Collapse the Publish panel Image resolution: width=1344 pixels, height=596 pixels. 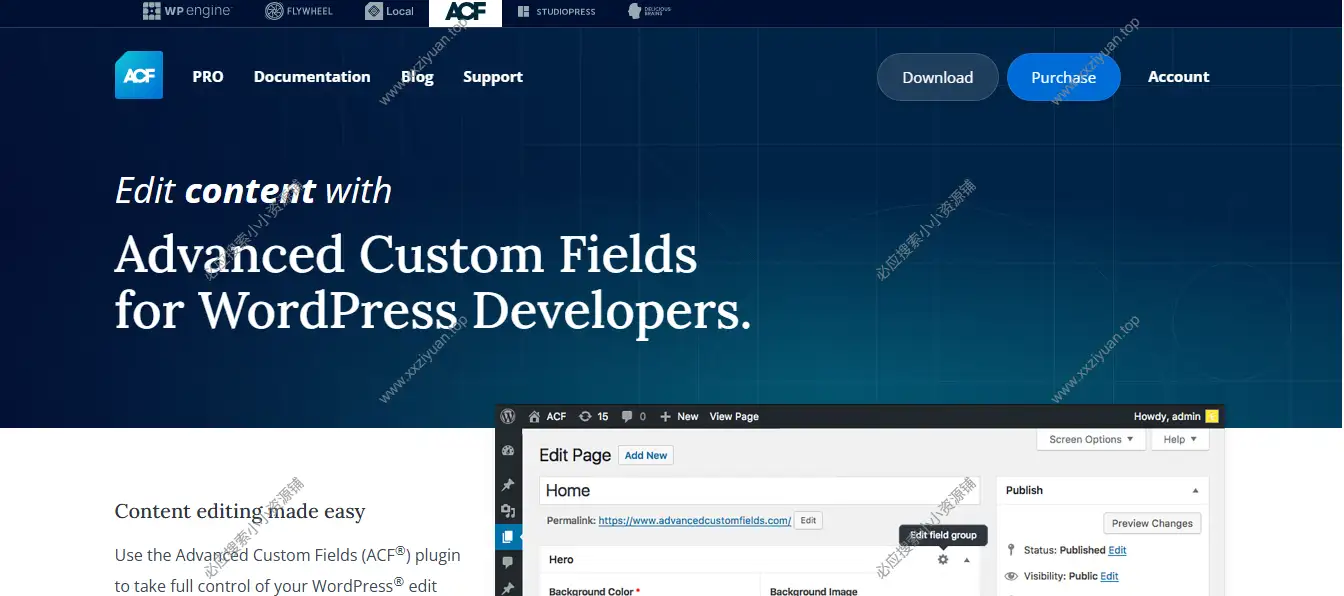[1196, 491]
